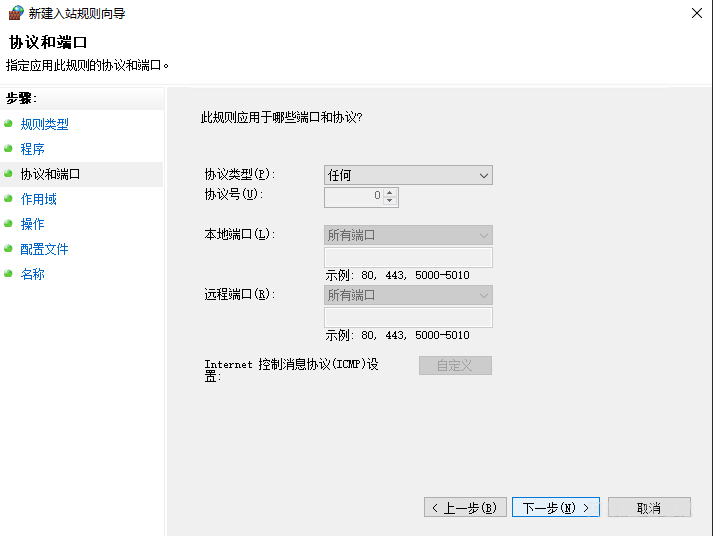Expand the 远程端口 combo box
713x536 pixels.
(x=408, y=295)
